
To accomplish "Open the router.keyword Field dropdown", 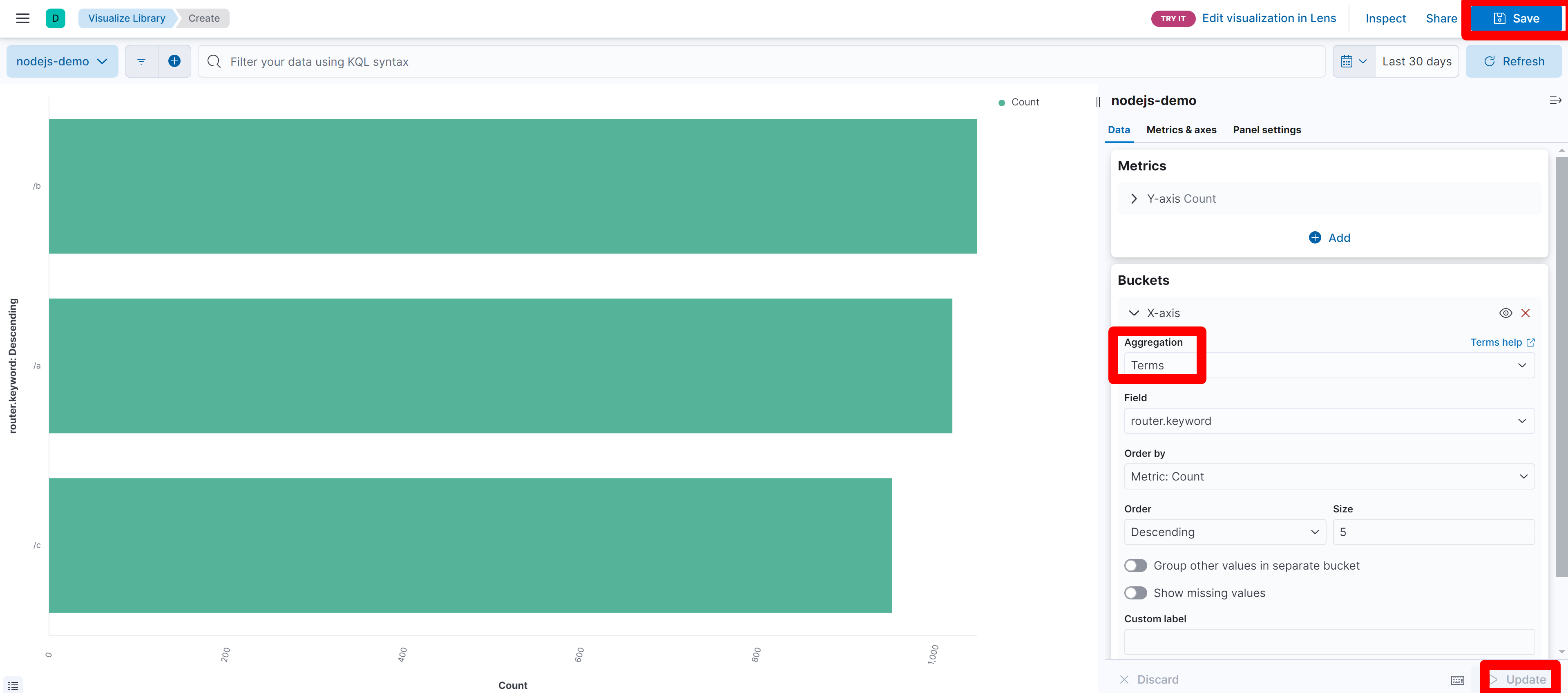I will tap(1329, 421).
